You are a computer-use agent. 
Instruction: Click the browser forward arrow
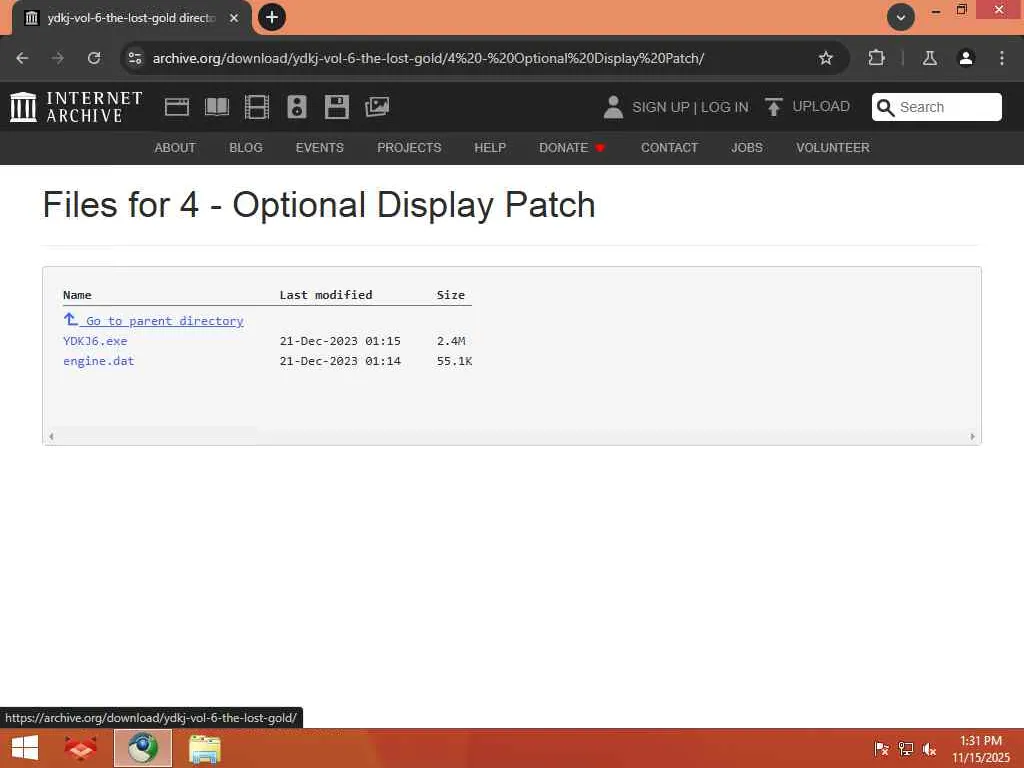58,58
